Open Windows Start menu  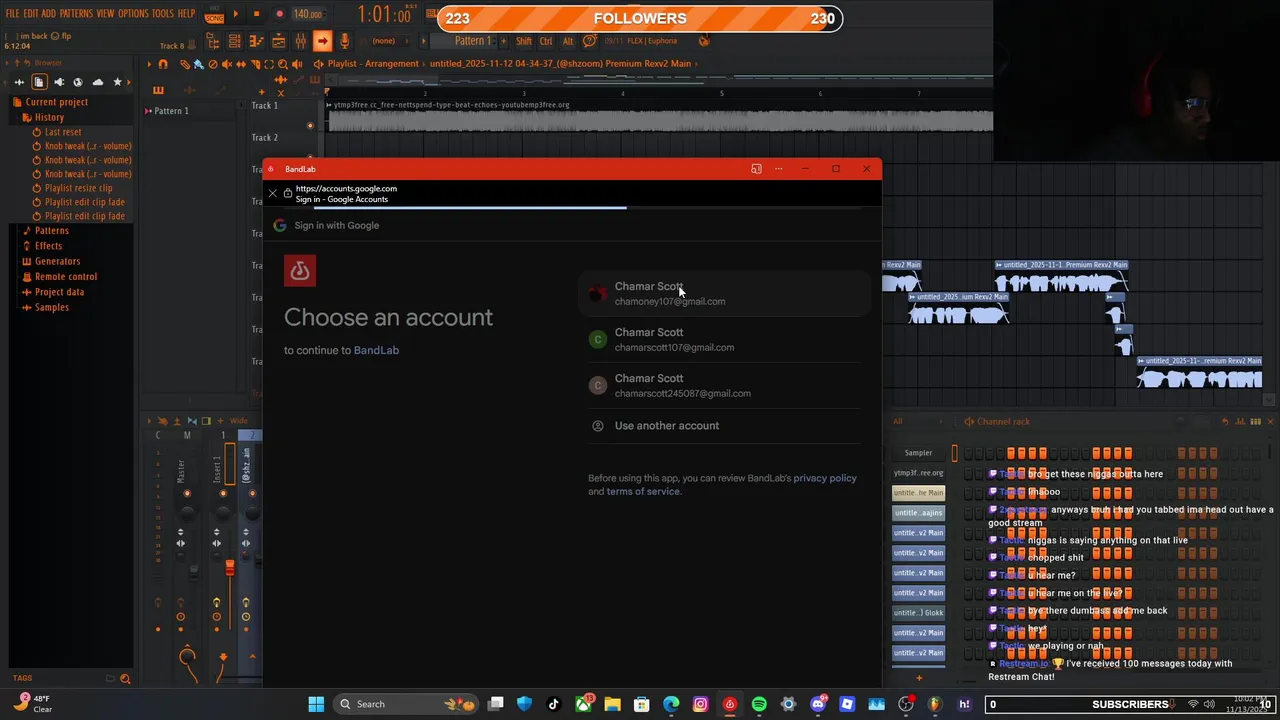point(316,704)
